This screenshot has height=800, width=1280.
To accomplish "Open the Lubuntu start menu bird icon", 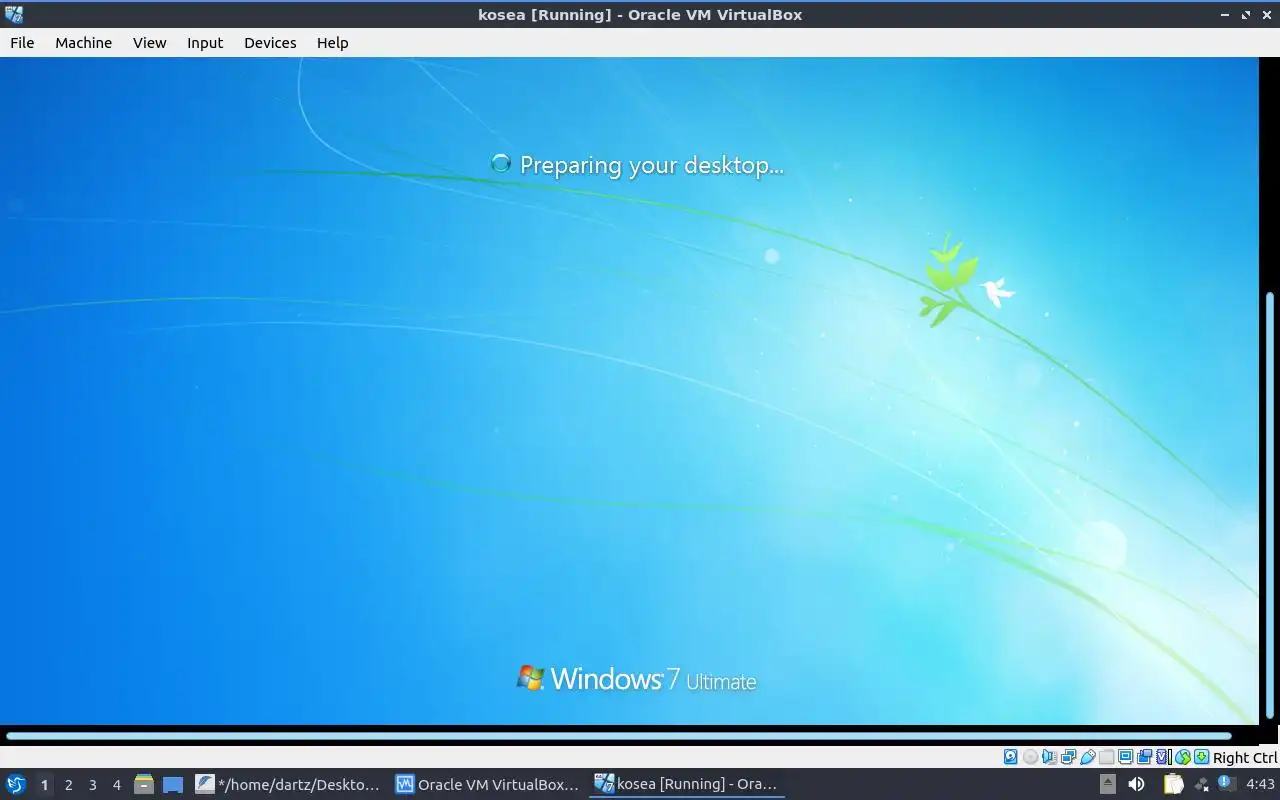I will tap(15, 784).
